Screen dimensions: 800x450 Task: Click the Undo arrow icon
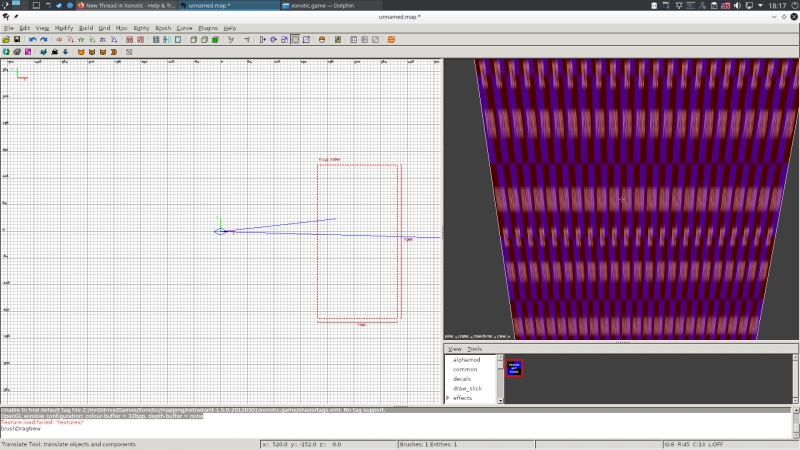(x=32, y=40)
